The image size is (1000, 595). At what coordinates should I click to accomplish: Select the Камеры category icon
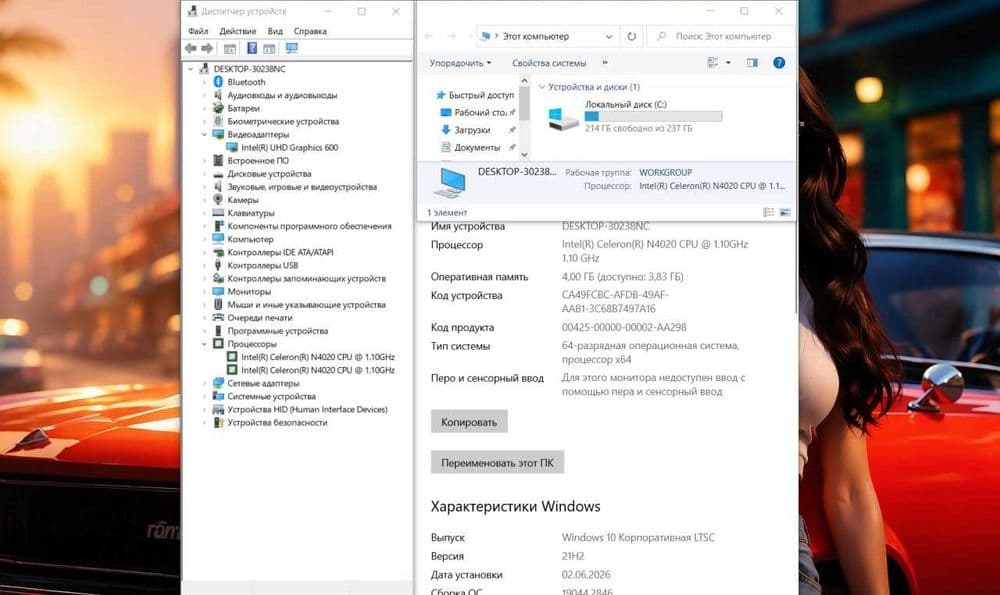coord(218,200)
